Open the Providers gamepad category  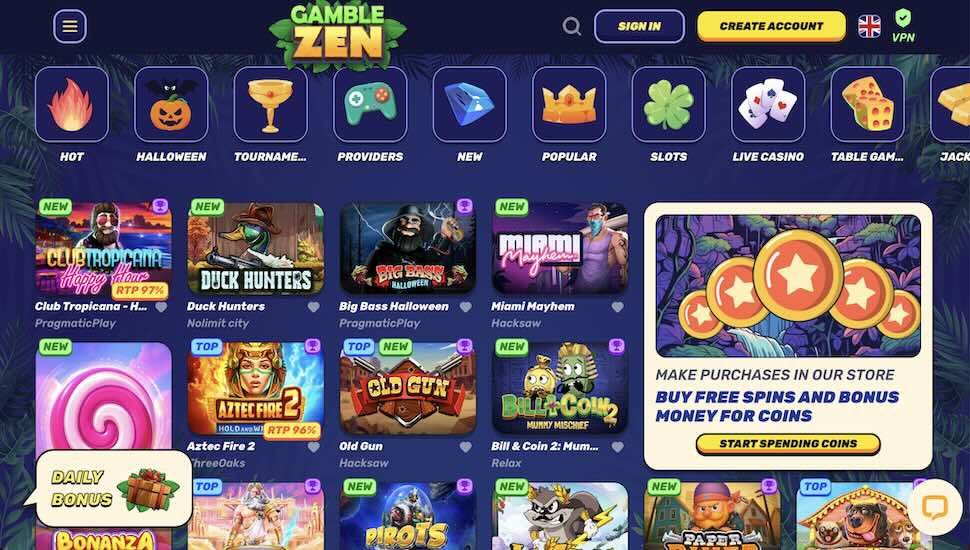pos(370,105)
